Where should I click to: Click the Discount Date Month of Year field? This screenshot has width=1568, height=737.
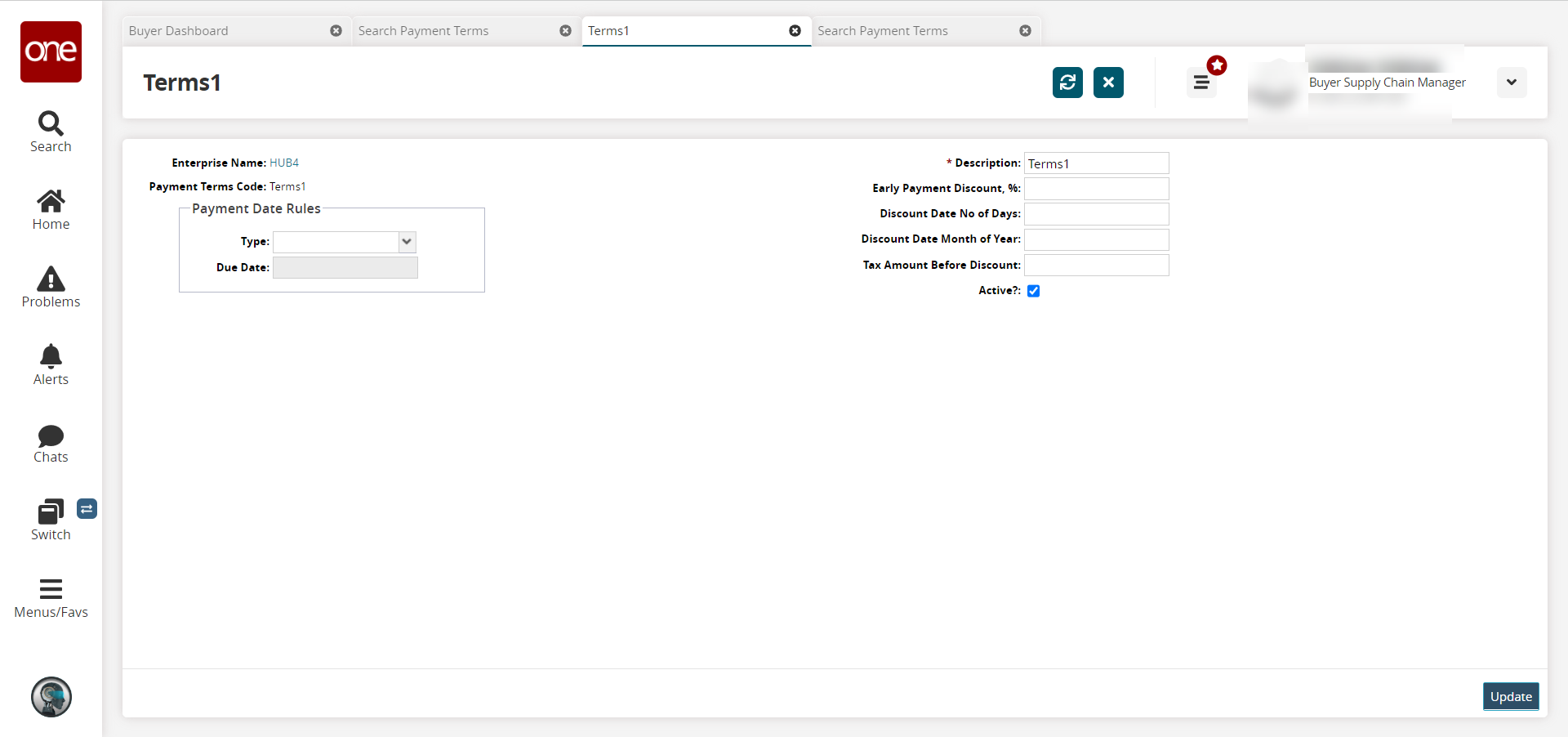click(1097, 239)
